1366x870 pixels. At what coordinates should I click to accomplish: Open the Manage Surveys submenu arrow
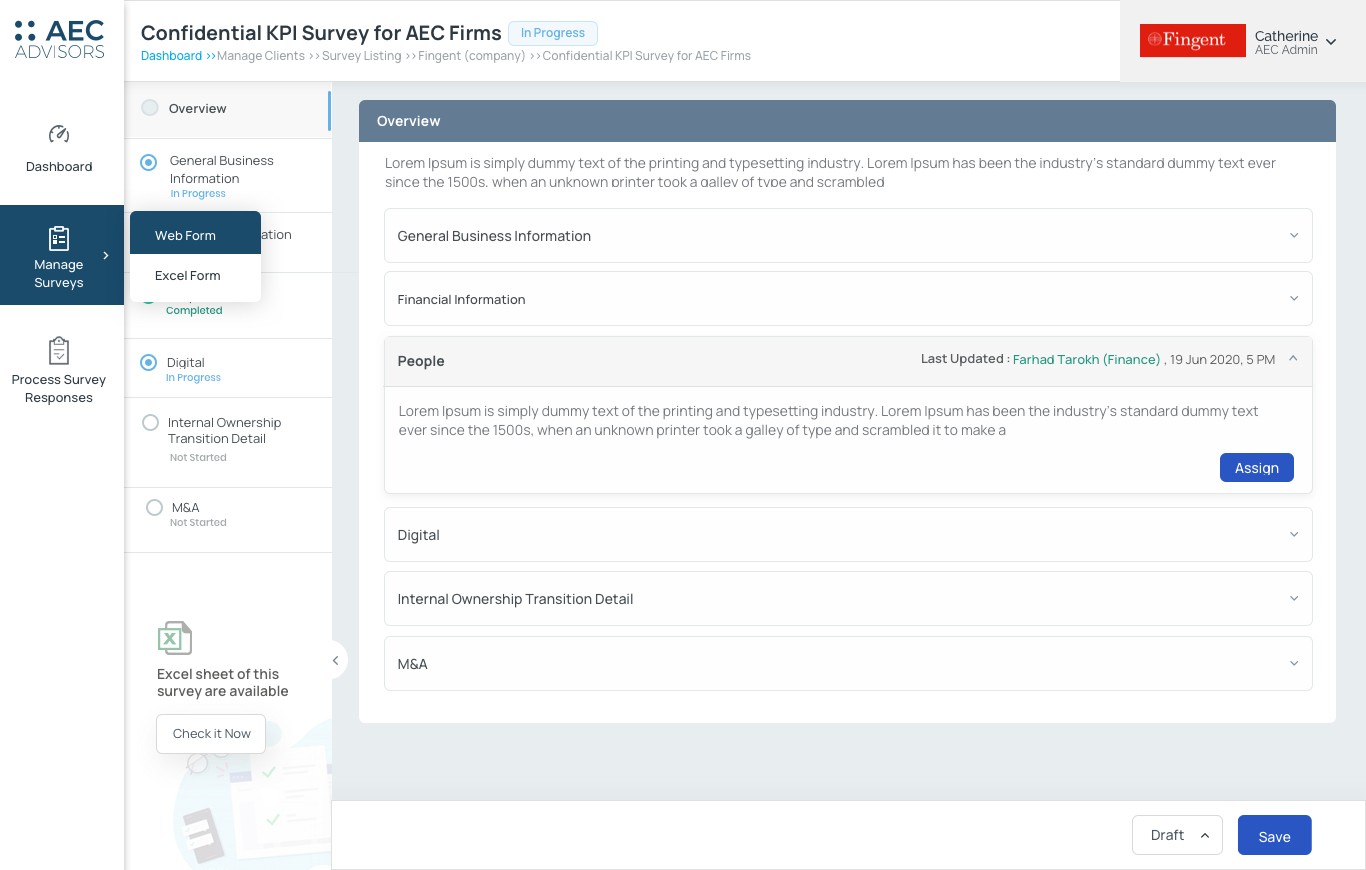pyautogui.click(x=106, y=256)
